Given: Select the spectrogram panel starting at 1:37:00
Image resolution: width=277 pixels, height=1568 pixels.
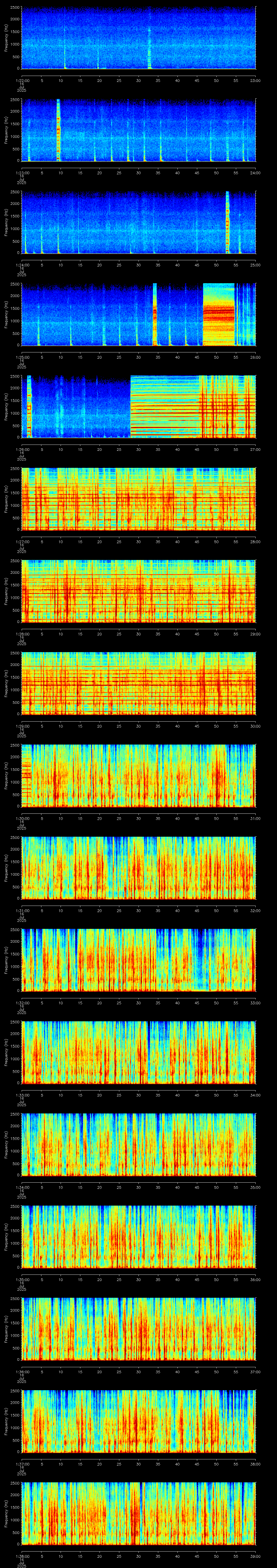Looking at the screenshot, I should (x=139, y=1421).
